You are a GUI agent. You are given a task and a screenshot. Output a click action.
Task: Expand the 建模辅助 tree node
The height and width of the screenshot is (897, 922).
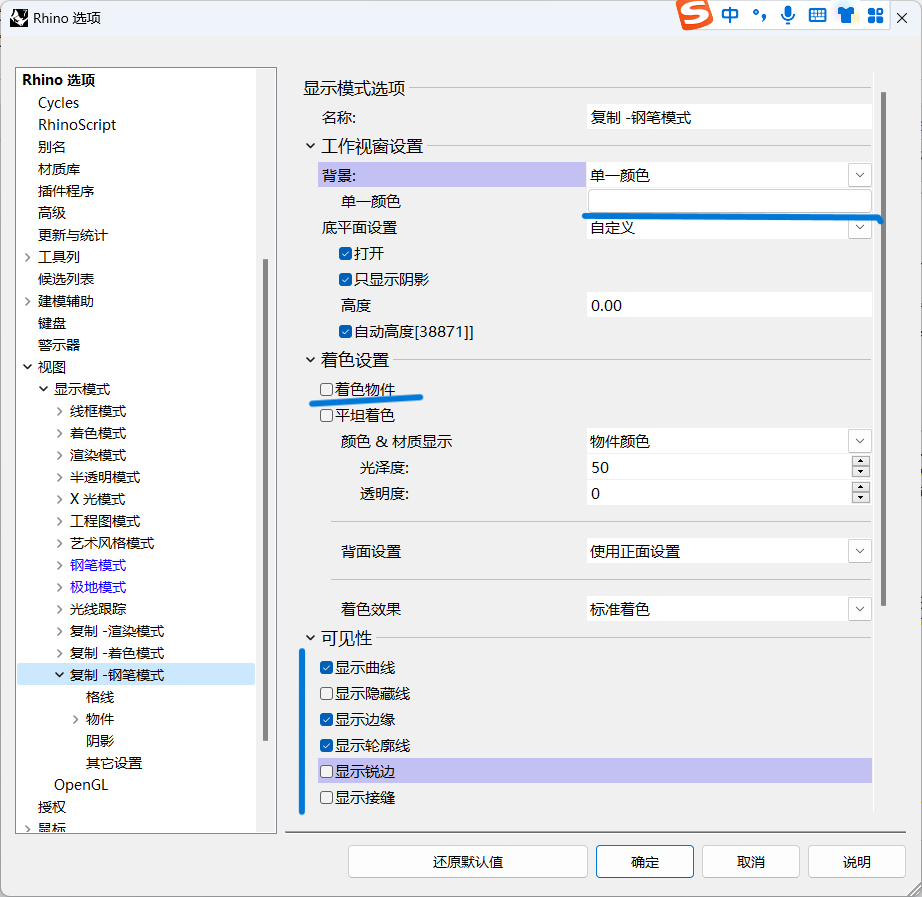(28, 301)
